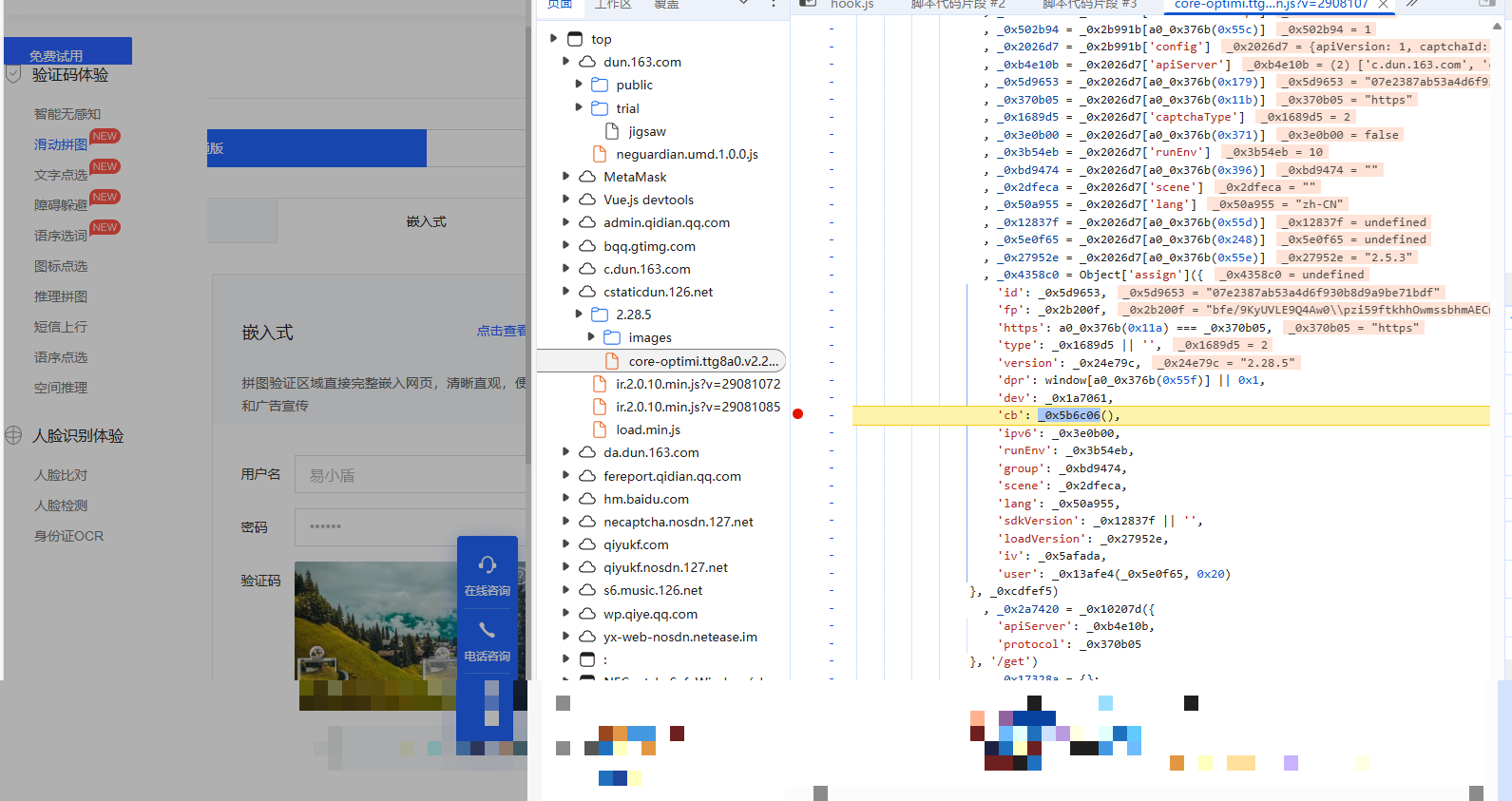Image resolution: width=1512 pixels, height=801 pixels.
Task: Open the neguardian.umd.1.0.0.js file icon
Action: (x=600, y=154)
